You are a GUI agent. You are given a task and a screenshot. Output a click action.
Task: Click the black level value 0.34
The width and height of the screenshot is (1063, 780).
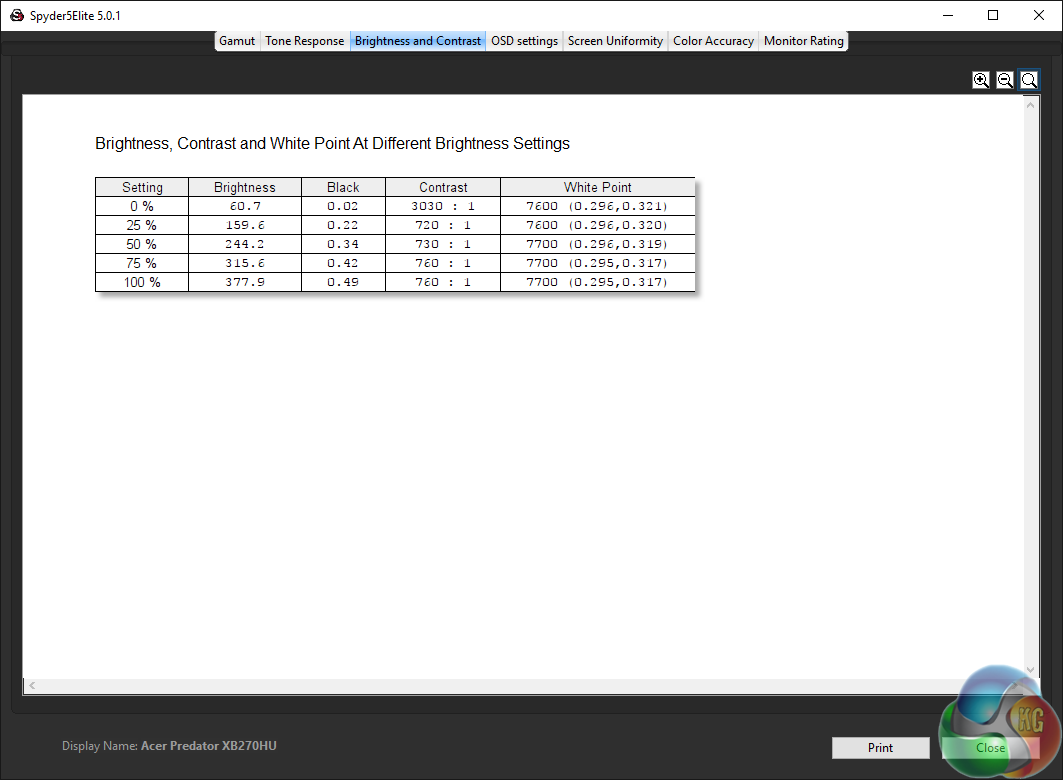coord(343,244)
